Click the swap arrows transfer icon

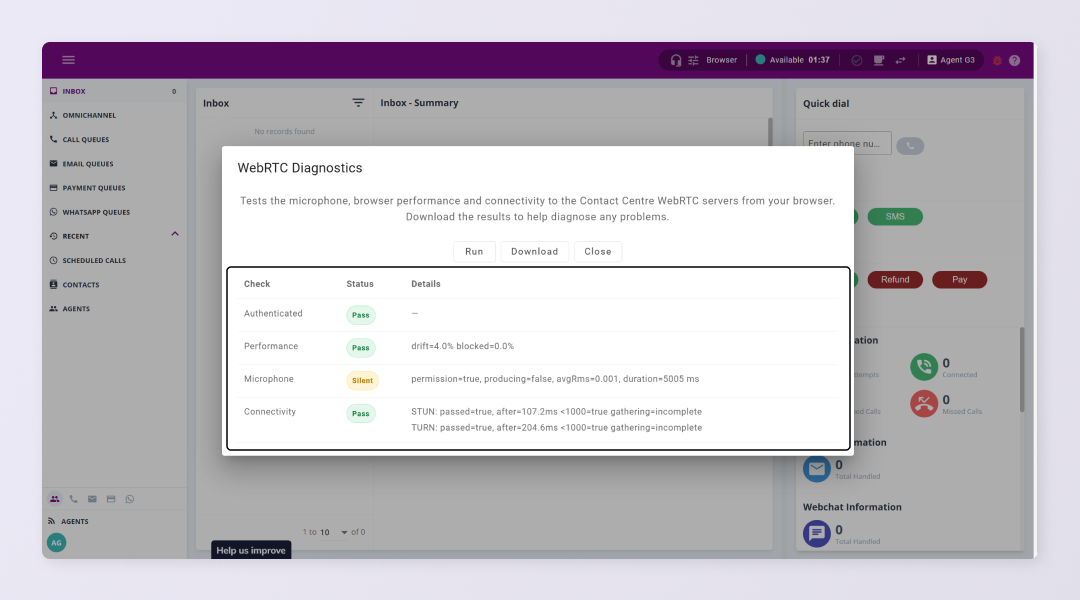click(900, 60)
